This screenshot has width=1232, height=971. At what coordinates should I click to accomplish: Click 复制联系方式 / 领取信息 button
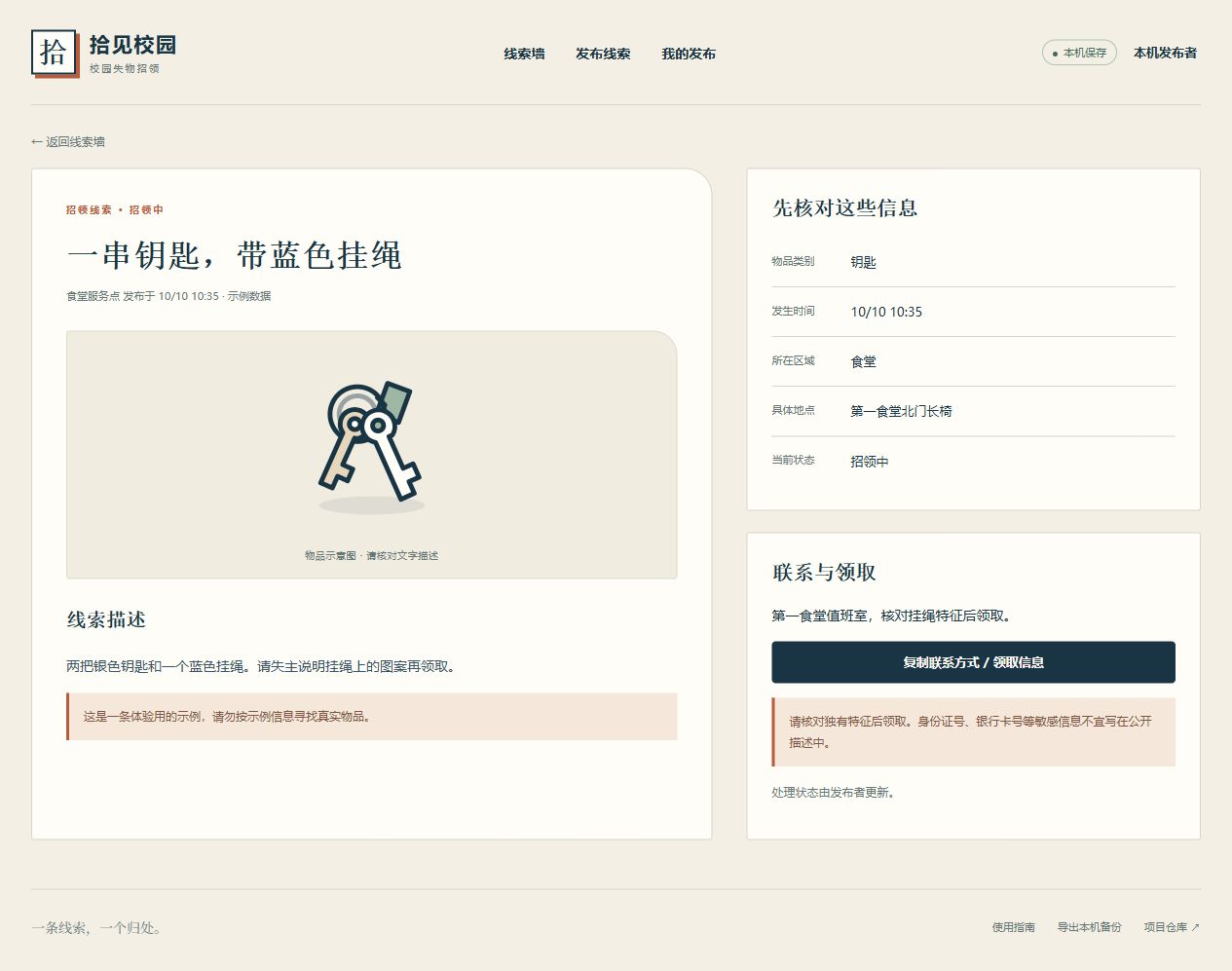(973, 662)
